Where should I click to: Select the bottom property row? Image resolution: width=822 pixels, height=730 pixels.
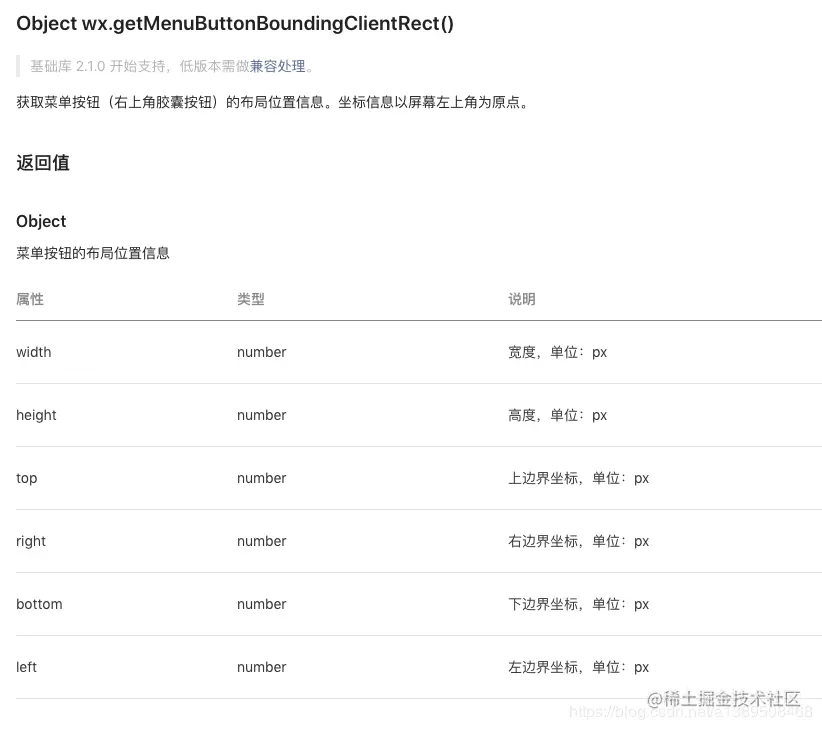point(39,604)
